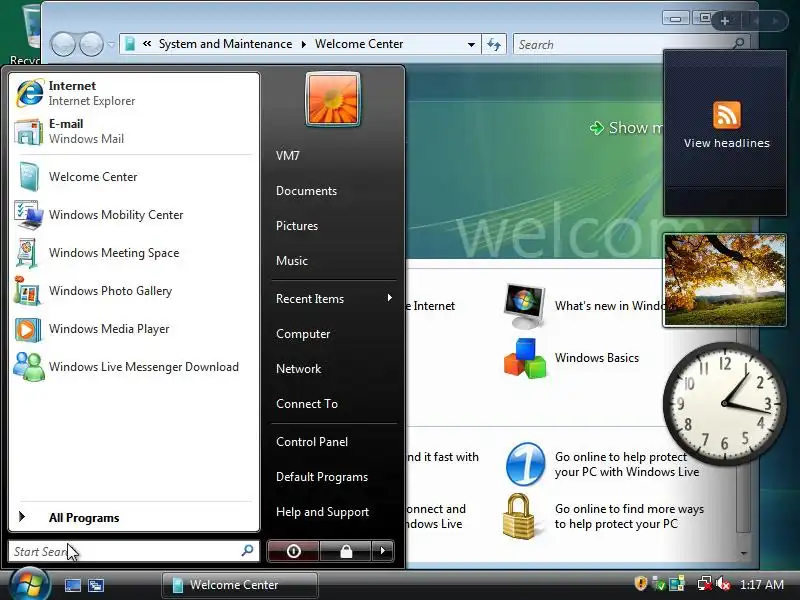Click Welcome Center back button
This screenshot has width=800, height=600.
pyautogui.click(x=64, y=44)
